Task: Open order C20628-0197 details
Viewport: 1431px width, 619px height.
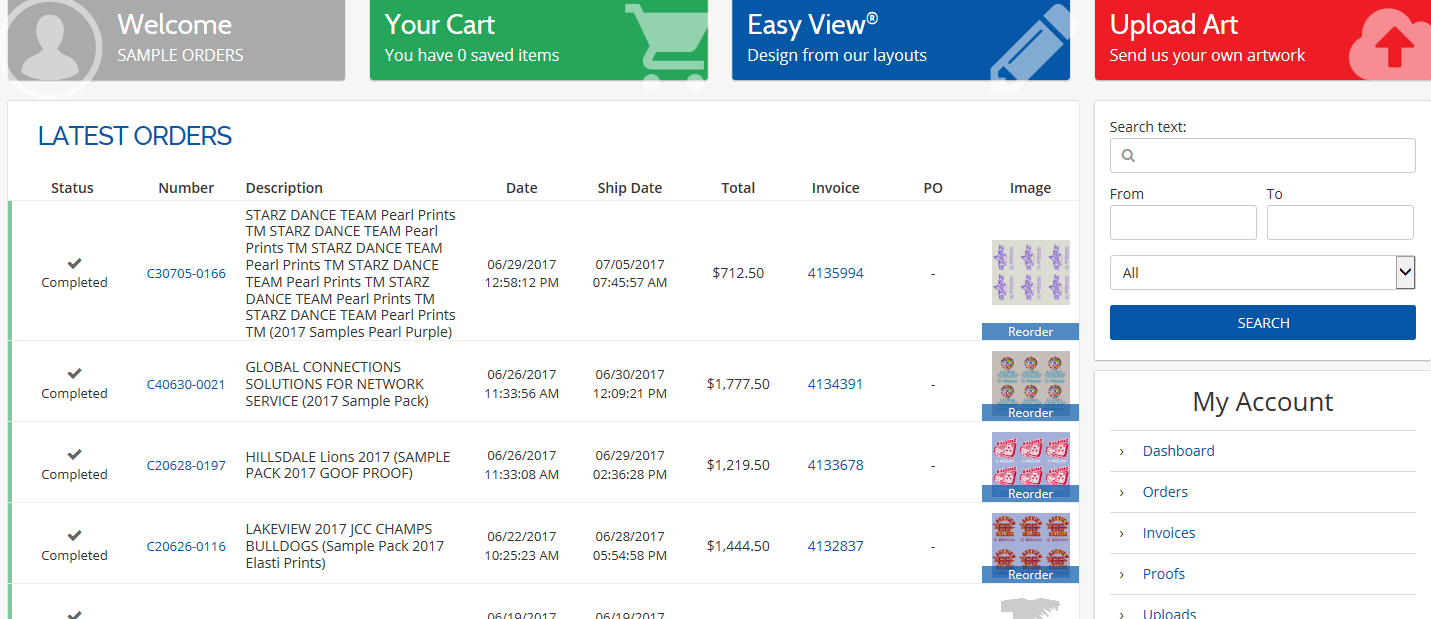Action: (x=186, y=465)
